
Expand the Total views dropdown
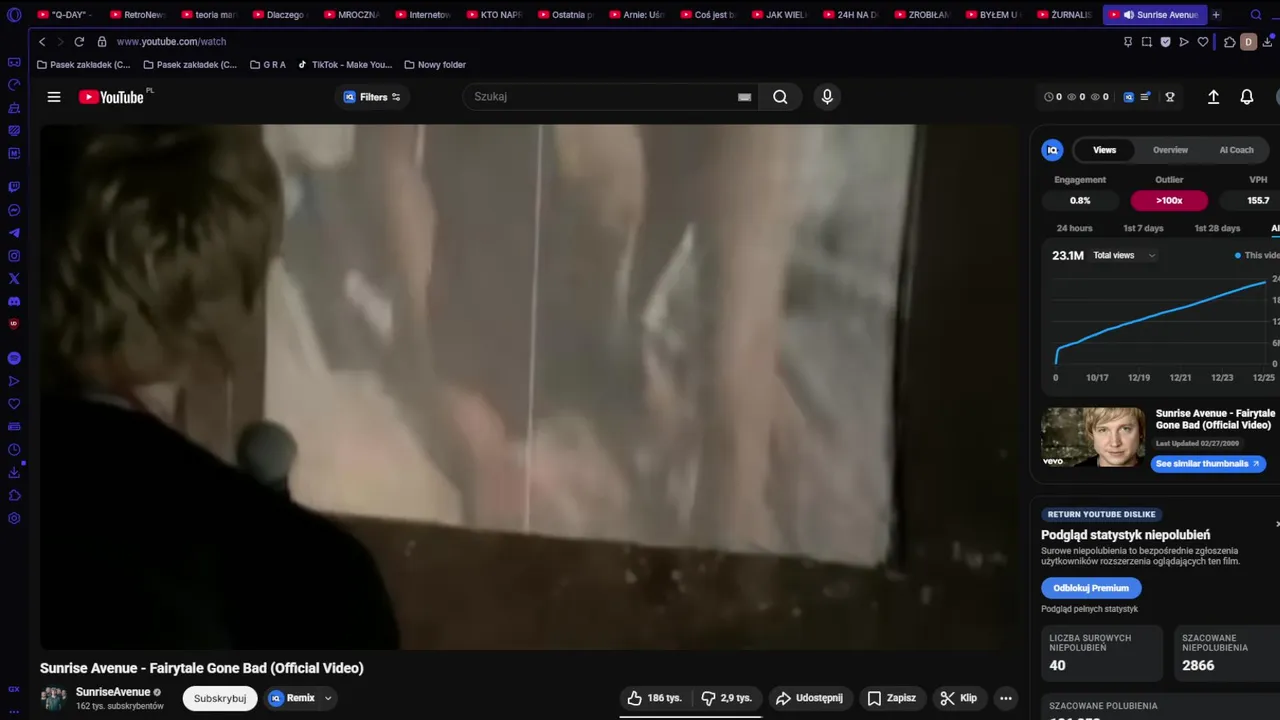(x=1124, y=255)
